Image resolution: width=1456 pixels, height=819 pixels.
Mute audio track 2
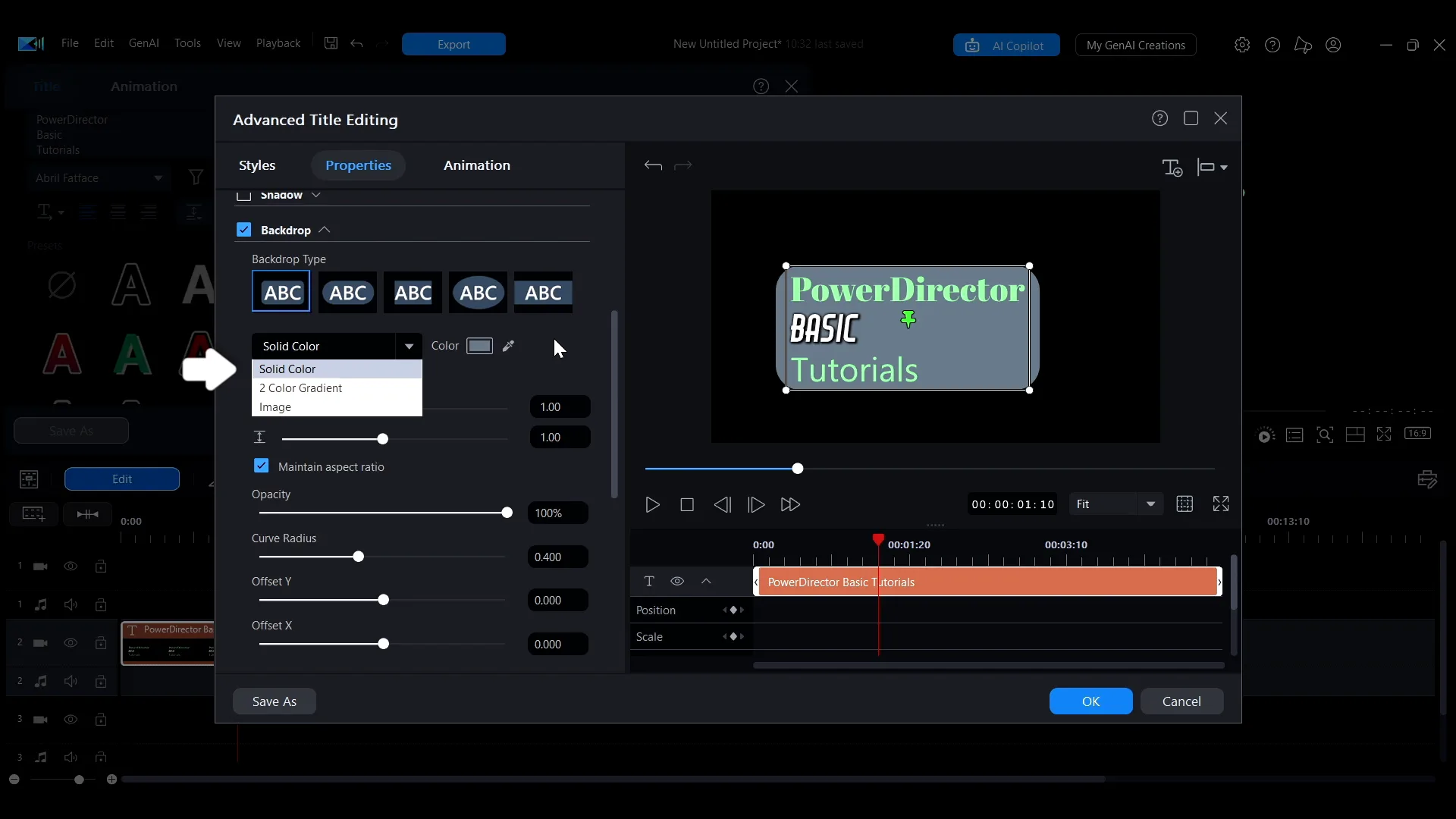point(71,681)
